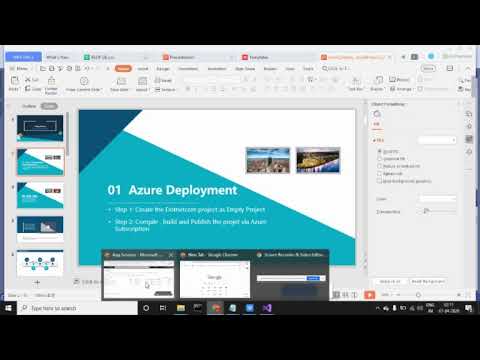Select the Solid fill radio button
This screenshot has height=360, width=480.
click(379, 151)
